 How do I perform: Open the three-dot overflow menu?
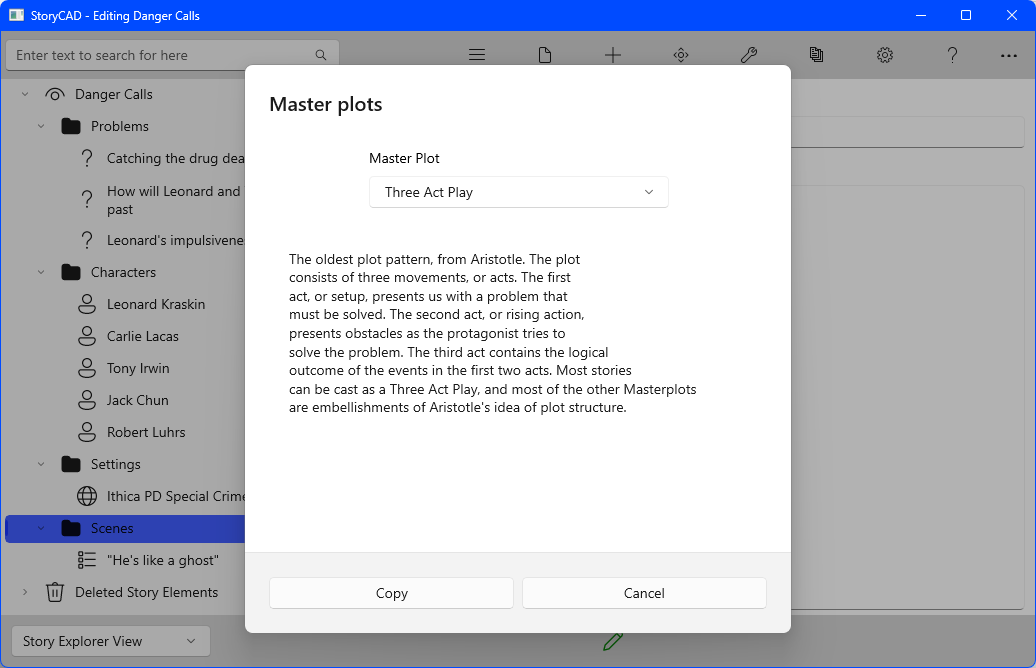1008,55
